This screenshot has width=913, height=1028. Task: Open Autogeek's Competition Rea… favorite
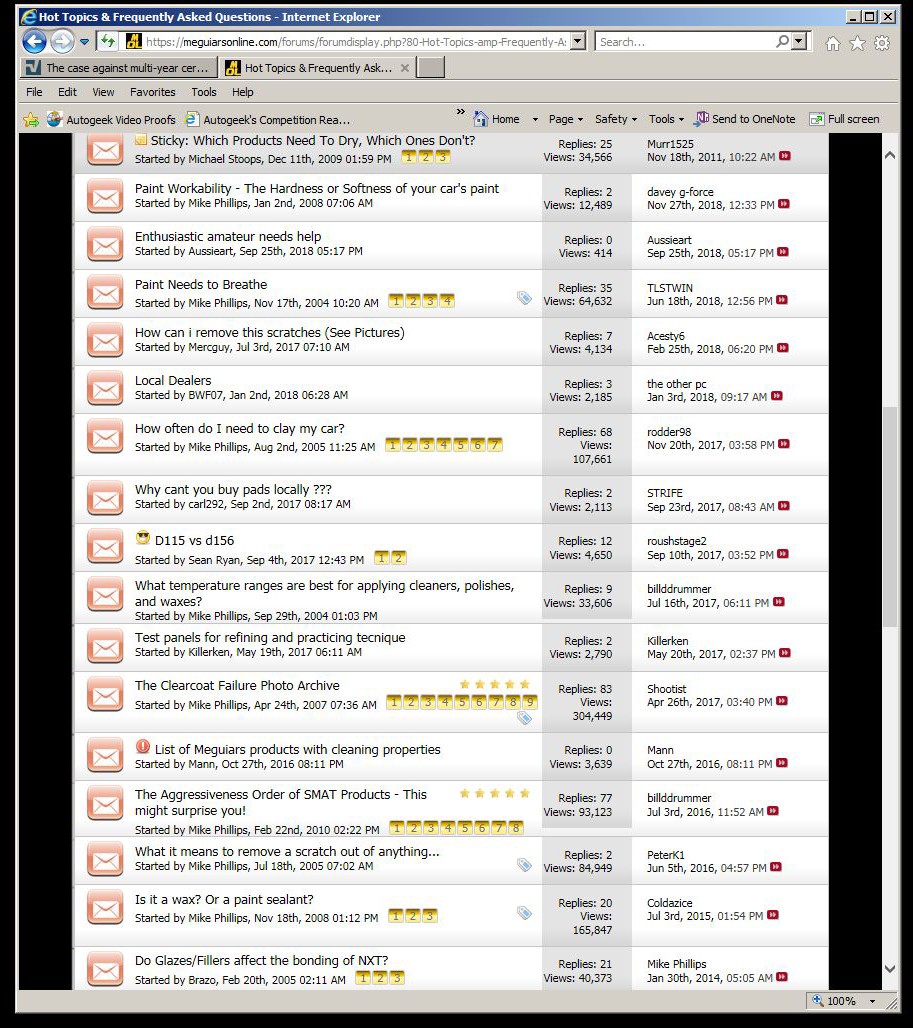click(x=267, y=120)
